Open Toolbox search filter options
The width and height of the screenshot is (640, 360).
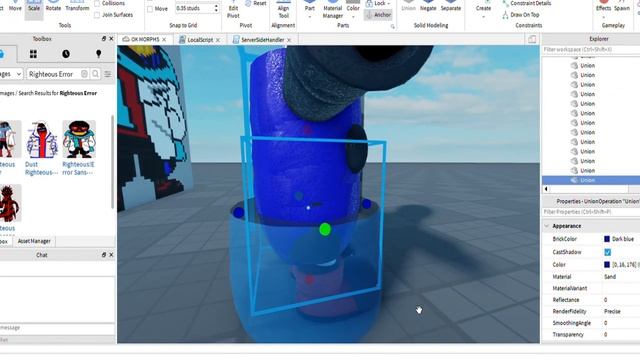tap(108, 74)
